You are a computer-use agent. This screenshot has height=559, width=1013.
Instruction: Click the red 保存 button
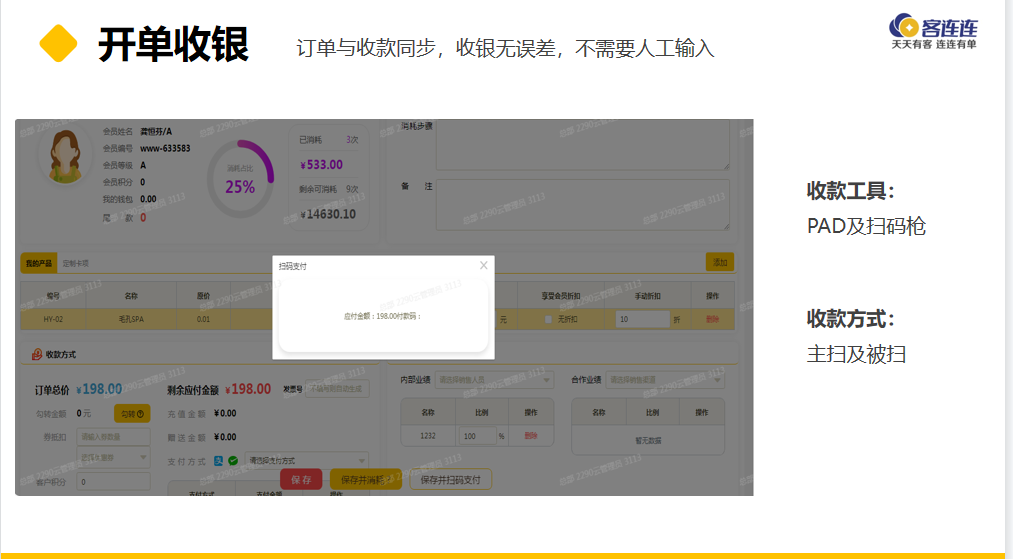click(x=301, y=480)
